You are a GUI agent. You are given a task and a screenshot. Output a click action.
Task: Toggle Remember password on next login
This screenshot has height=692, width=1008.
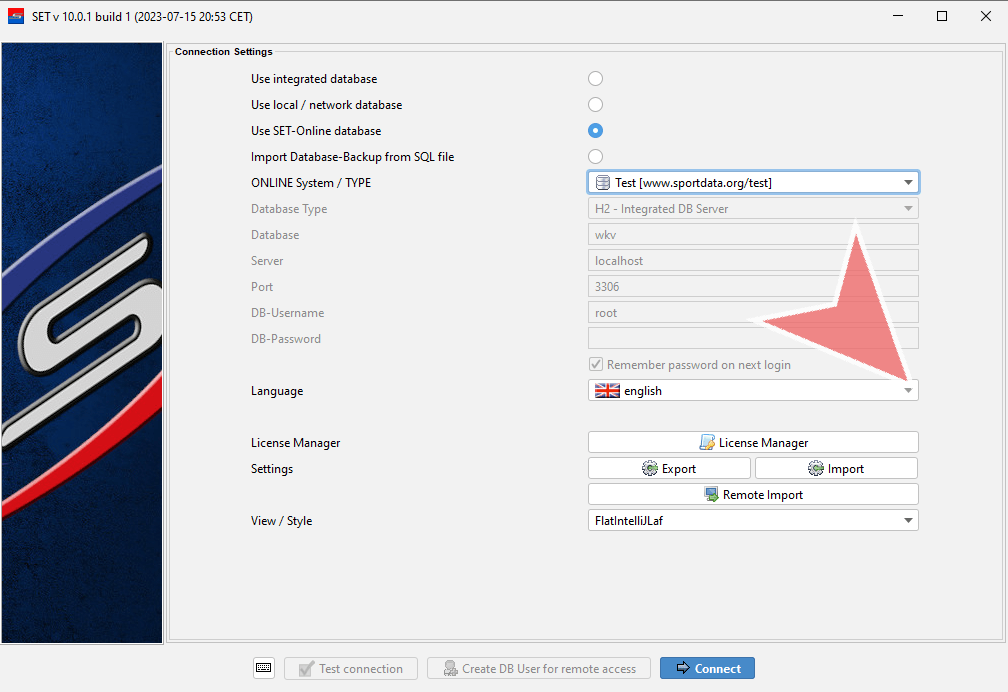597,365
